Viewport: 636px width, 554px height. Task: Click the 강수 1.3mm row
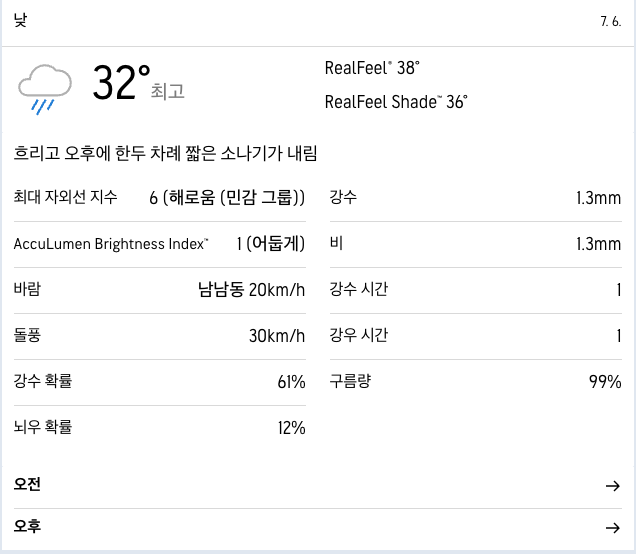point(476,198)
